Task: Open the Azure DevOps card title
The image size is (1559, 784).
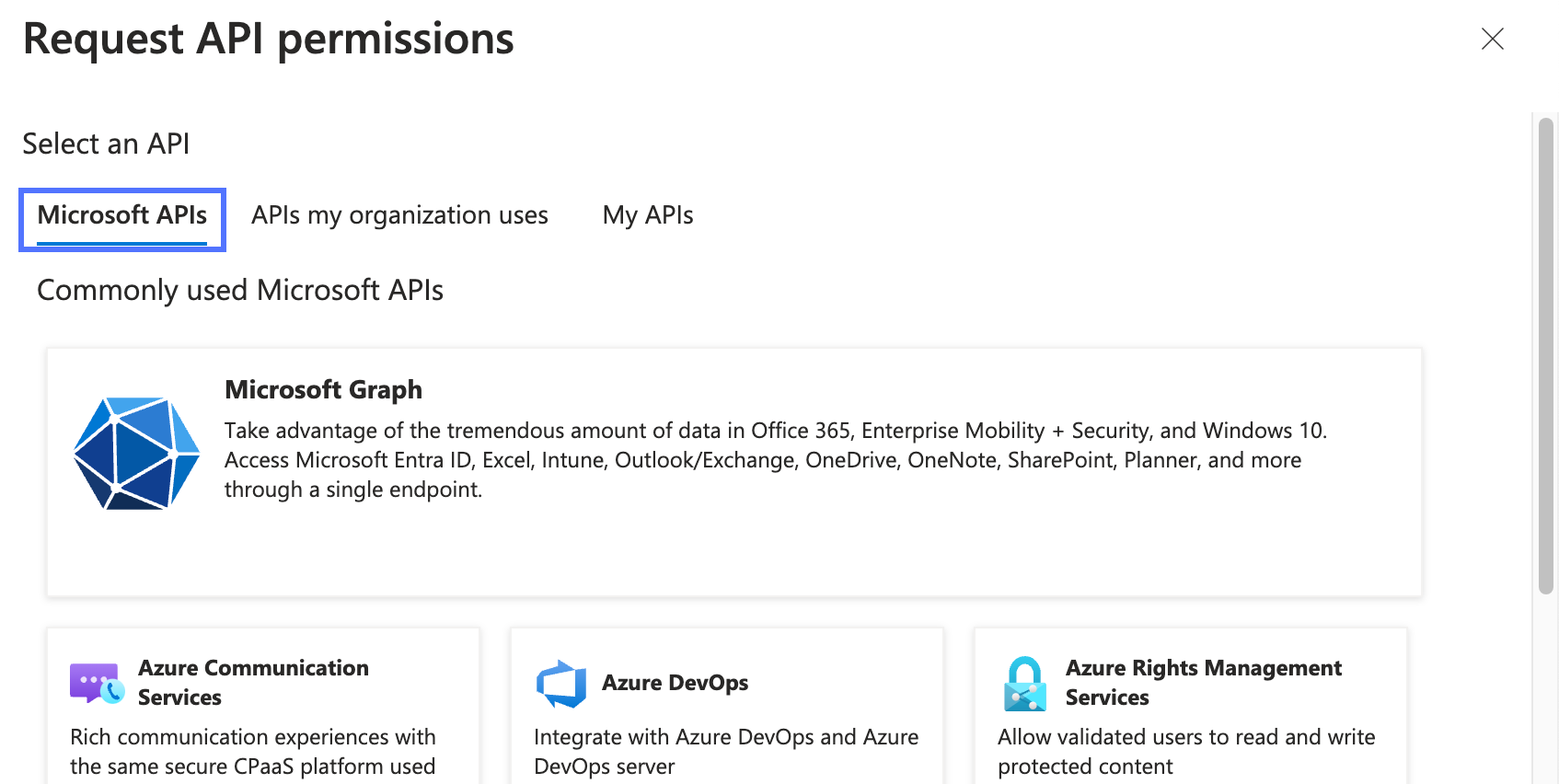Action: pos(675,683)
